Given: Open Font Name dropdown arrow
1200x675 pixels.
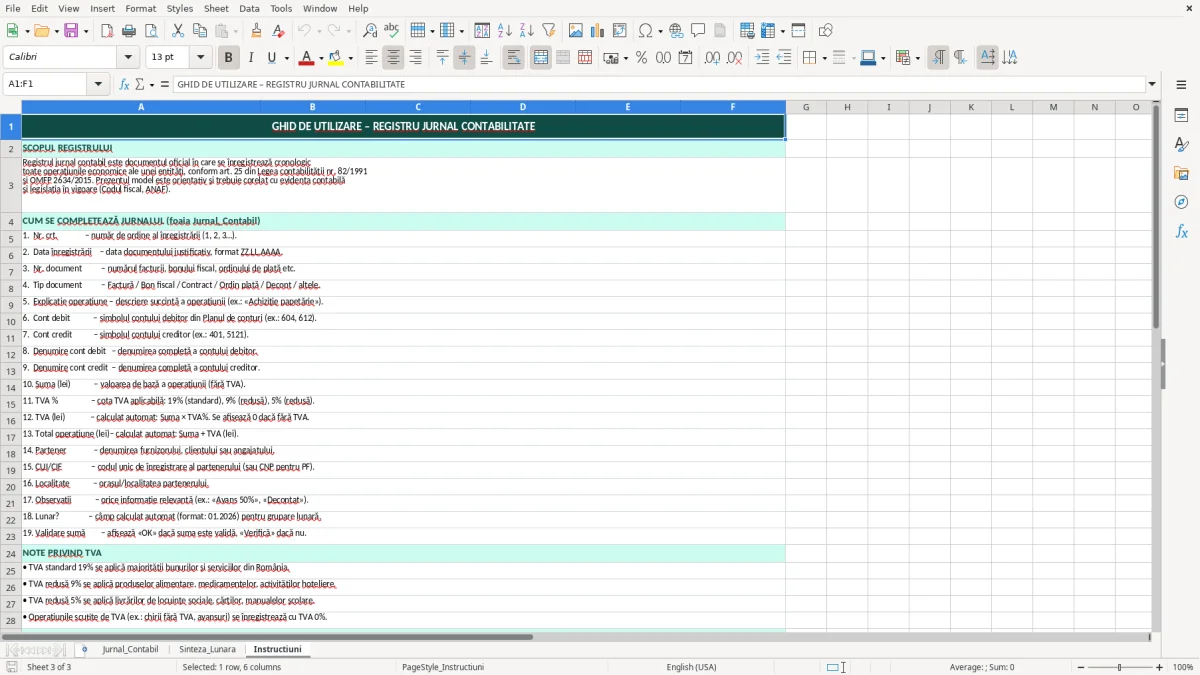Looking at the screenshot, I should tap(127, 58).
